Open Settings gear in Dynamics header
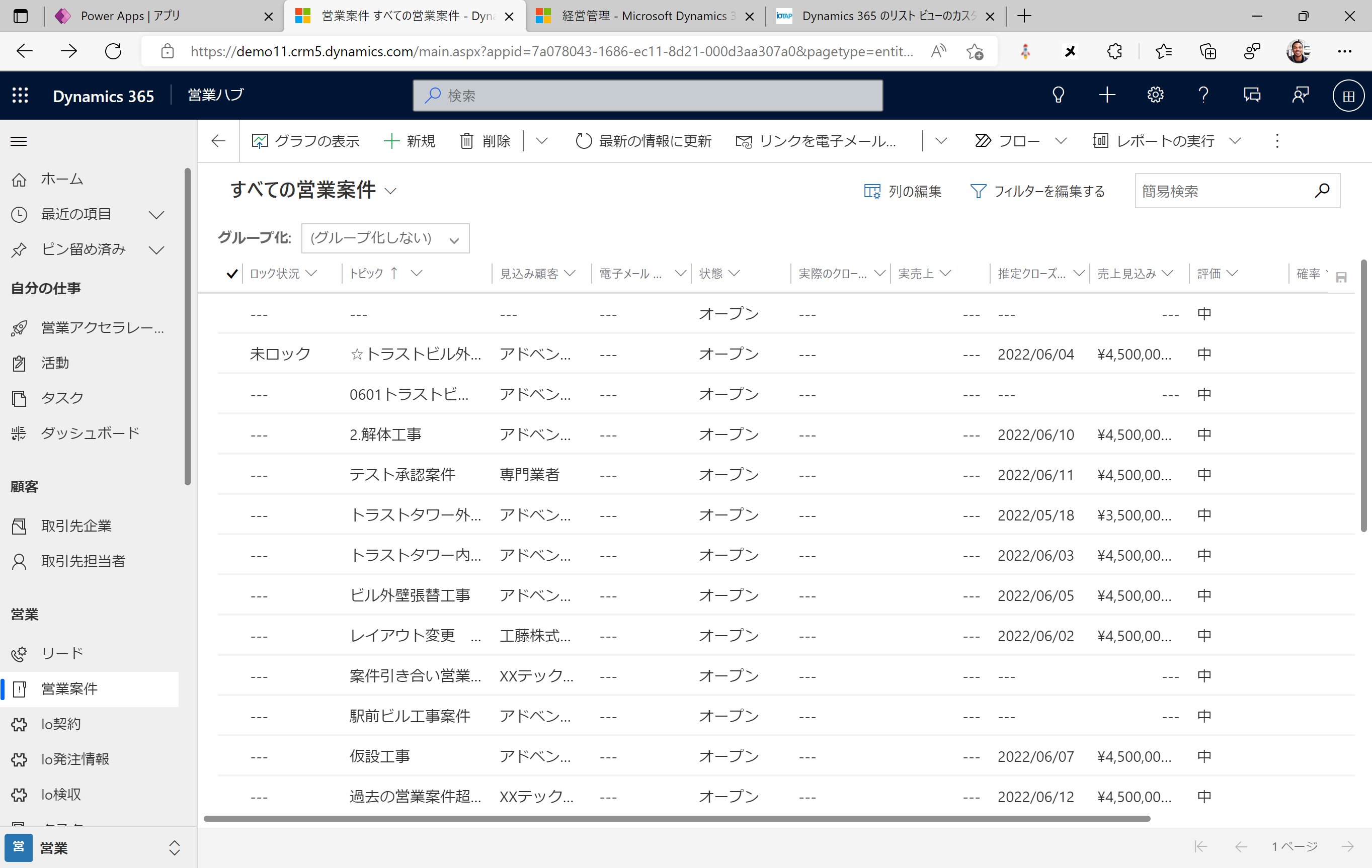The width and height of the screenshot is (1372, 868). [1155, 95]
